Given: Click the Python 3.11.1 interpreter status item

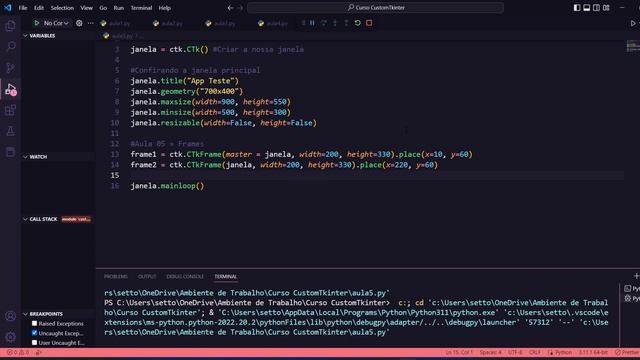Looking at the screenshot, I should (x=593, y=352).
